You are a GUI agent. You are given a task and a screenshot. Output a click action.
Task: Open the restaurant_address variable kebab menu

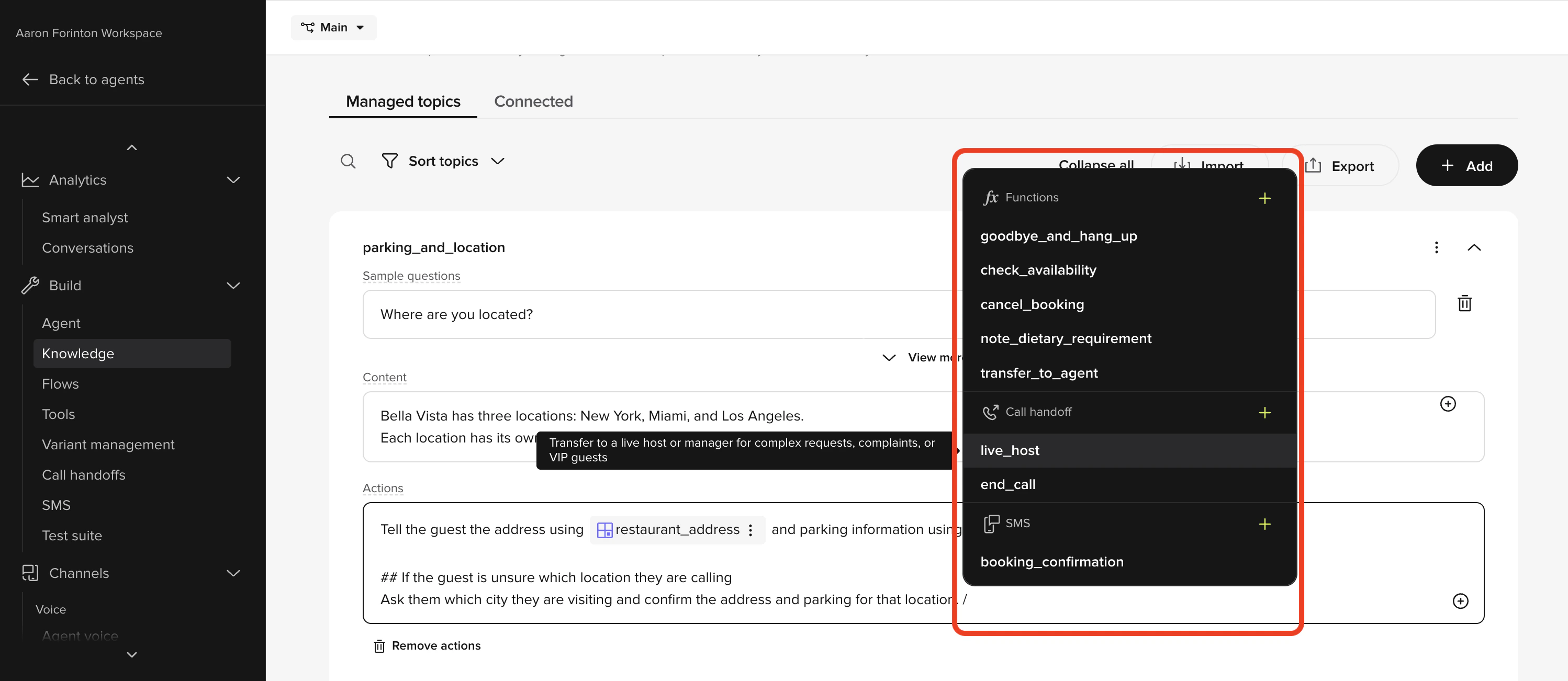coord(751,529)
